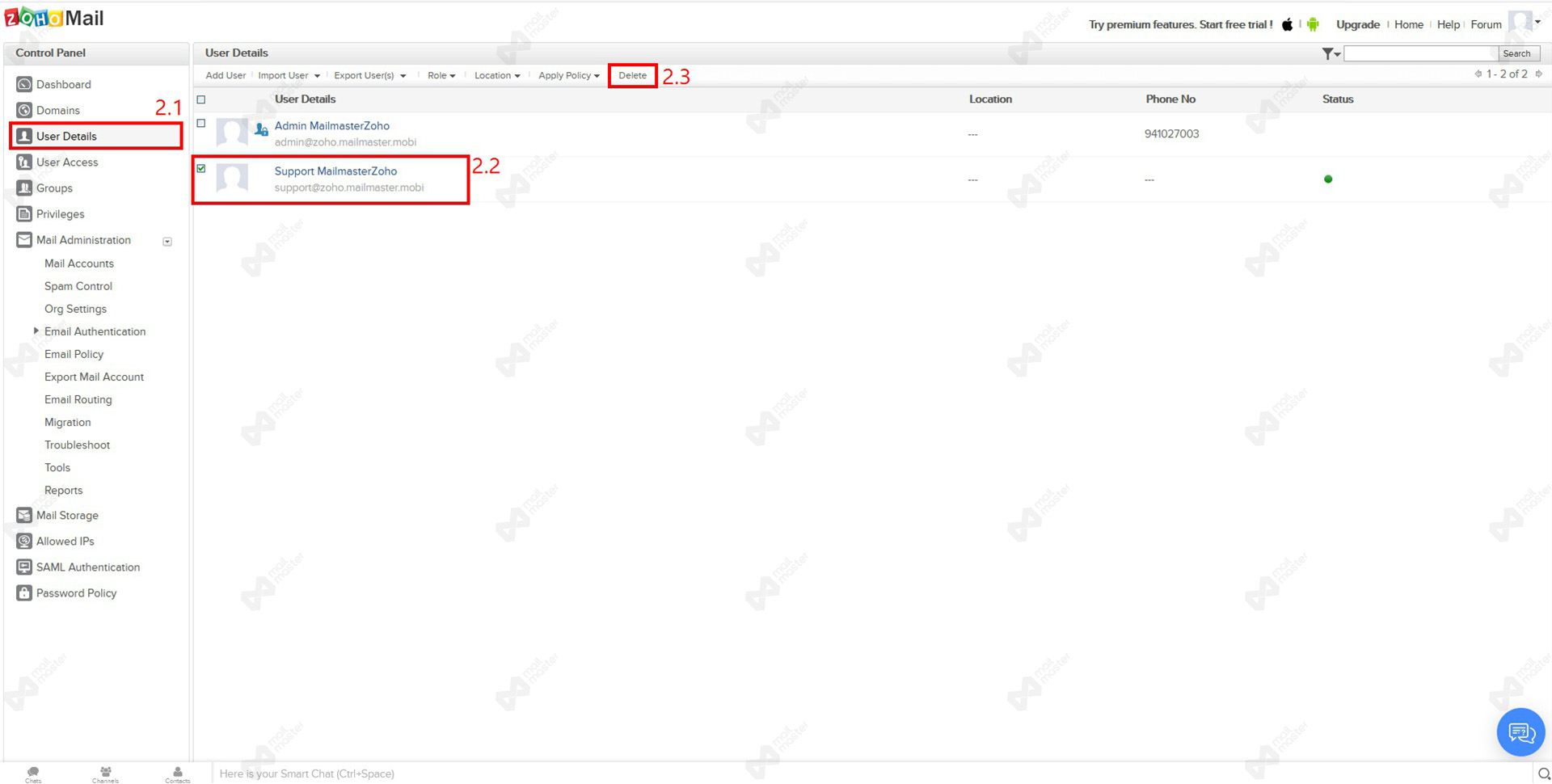Open the profile avatar menu
This screenshot has height=784, width=1552.
click(1525, 23)
